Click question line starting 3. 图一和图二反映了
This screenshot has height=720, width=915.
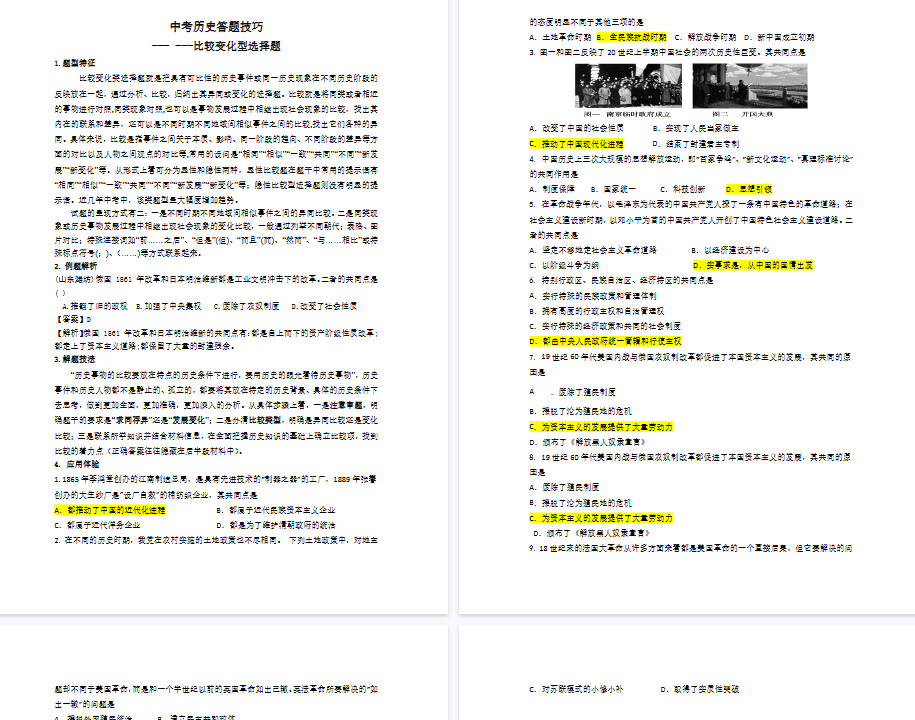668,53
